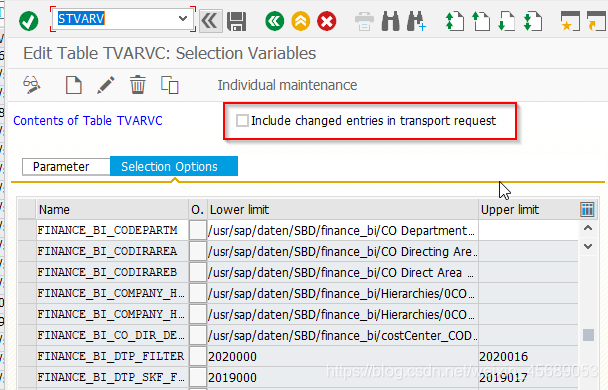Click the FINANCE_BI_DTP_SKF_F name cell

point(112,377)
